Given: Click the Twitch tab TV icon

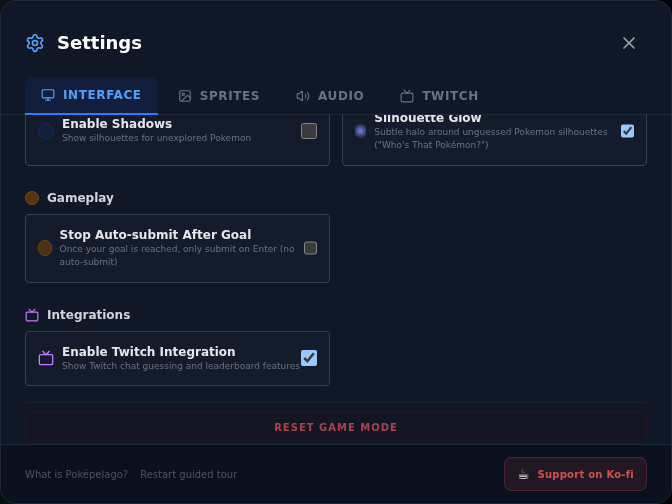Looking at the screenshot, I should click(407, 96).
